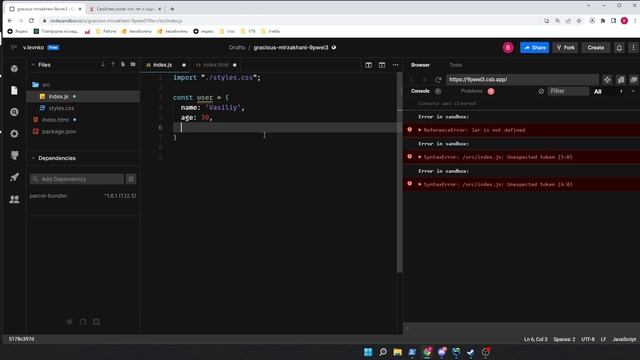Switch to the Console tab

(x=420, y=91)
